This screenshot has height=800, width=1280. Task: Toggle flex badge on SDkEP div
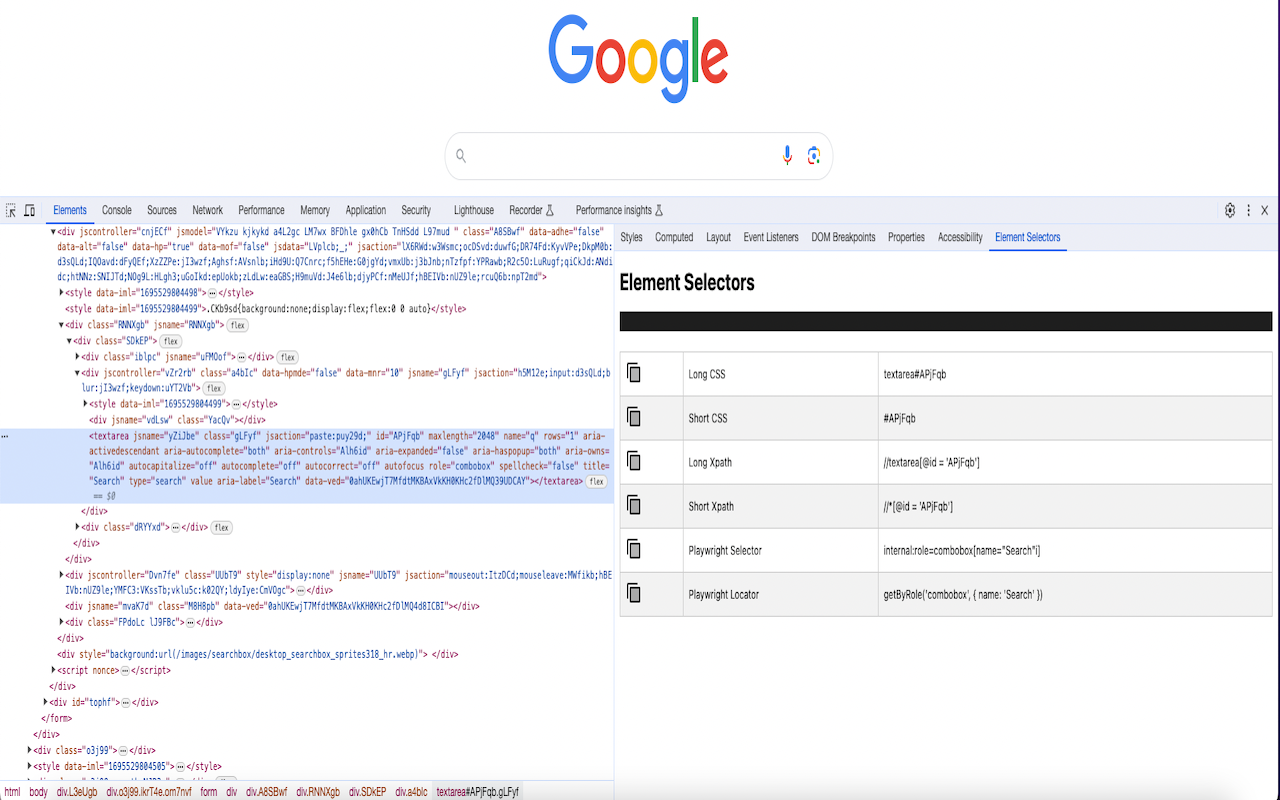pos(171,341)
